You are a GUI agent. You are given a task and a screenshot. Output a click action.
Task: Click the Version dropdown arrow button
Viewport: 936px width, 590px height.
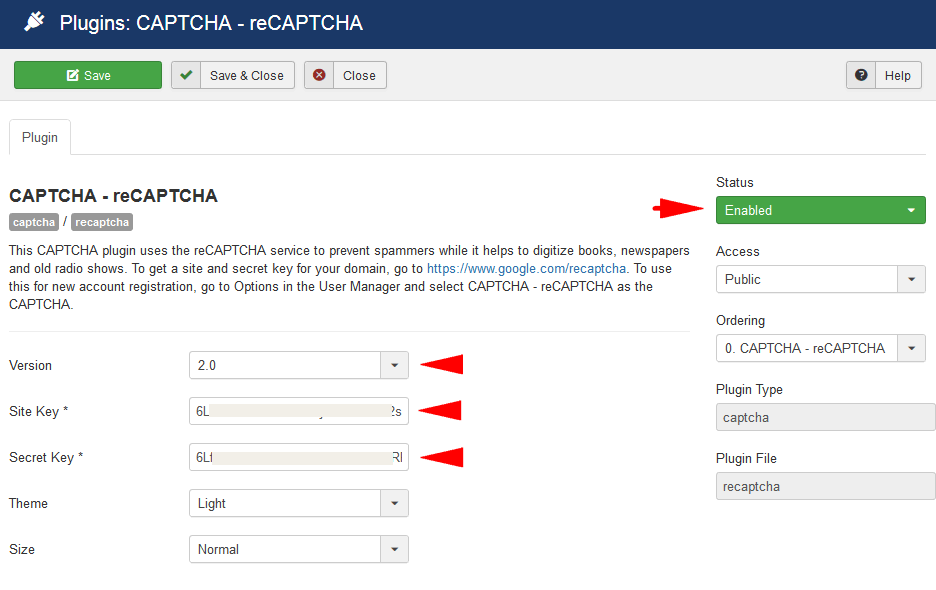[x=395, y=365]
